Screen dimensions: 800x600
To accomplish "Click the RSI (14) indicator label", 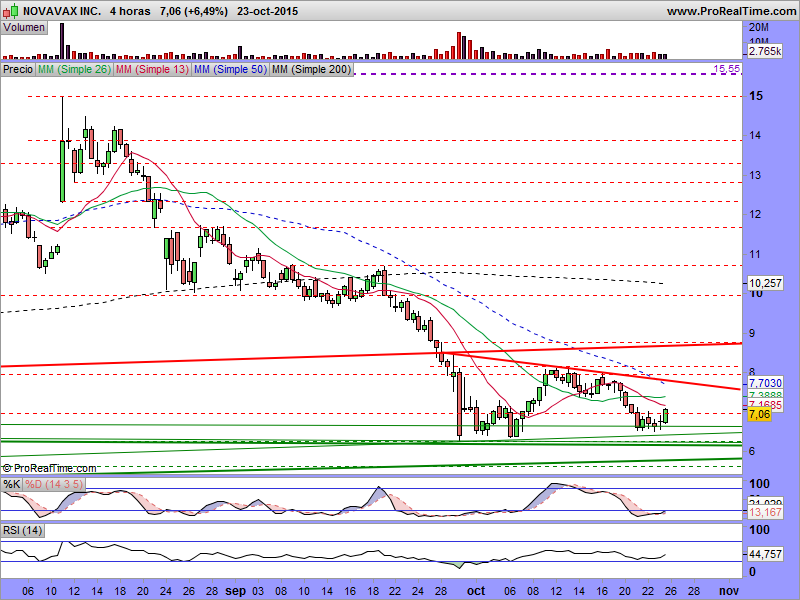I will pyautogui.click(x=22, y=531).
